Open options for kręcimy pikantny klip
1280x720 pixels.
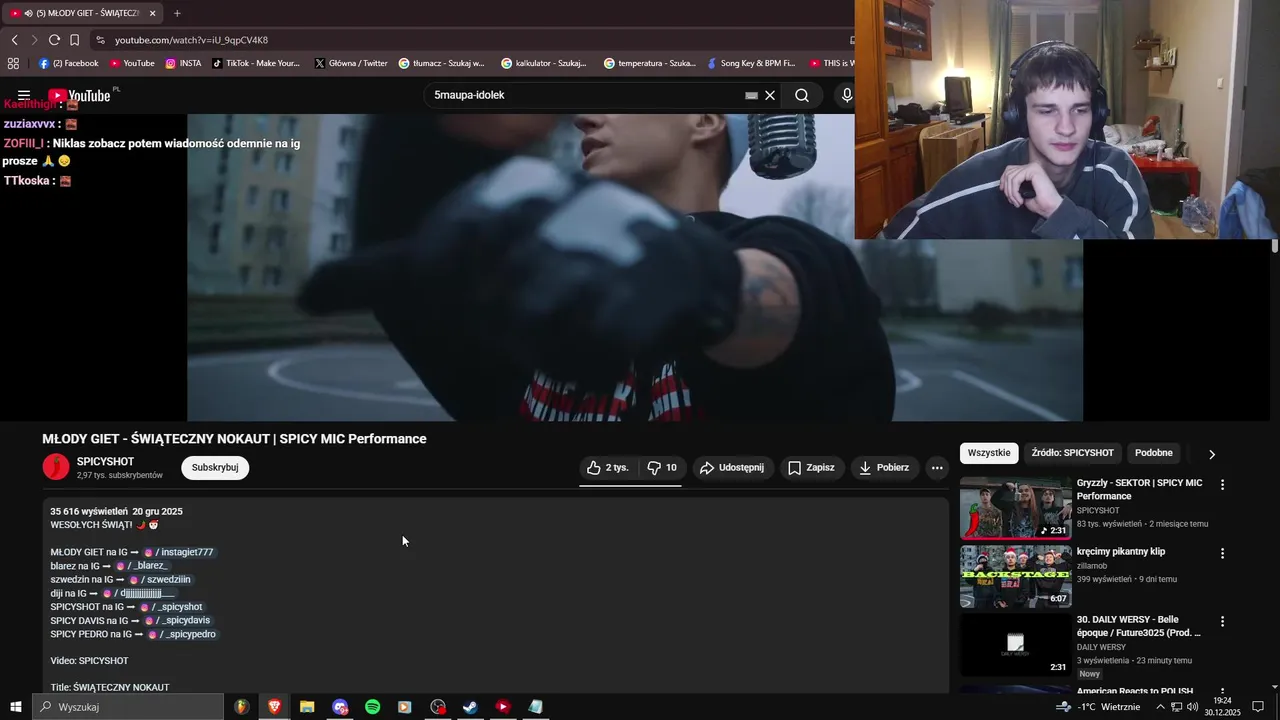click(1221, 553)
